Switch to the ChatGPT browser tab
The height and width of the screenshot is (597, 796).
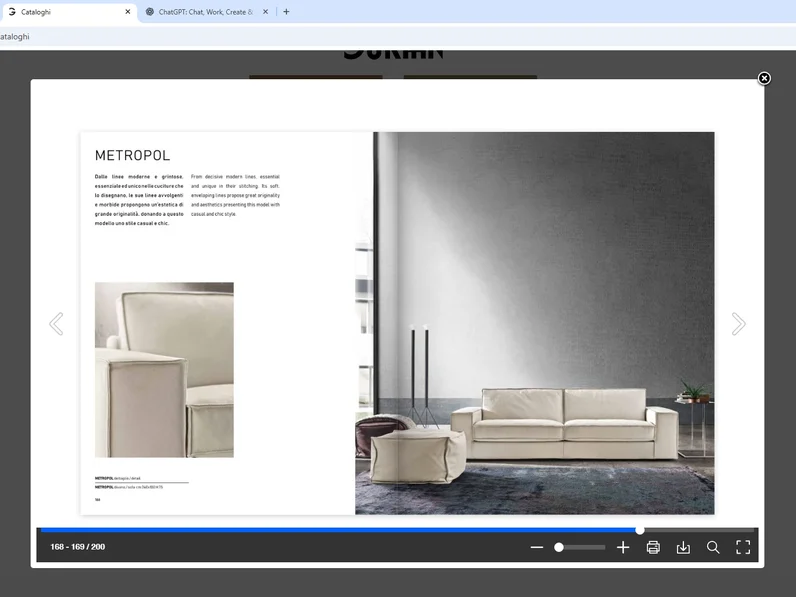206,12
